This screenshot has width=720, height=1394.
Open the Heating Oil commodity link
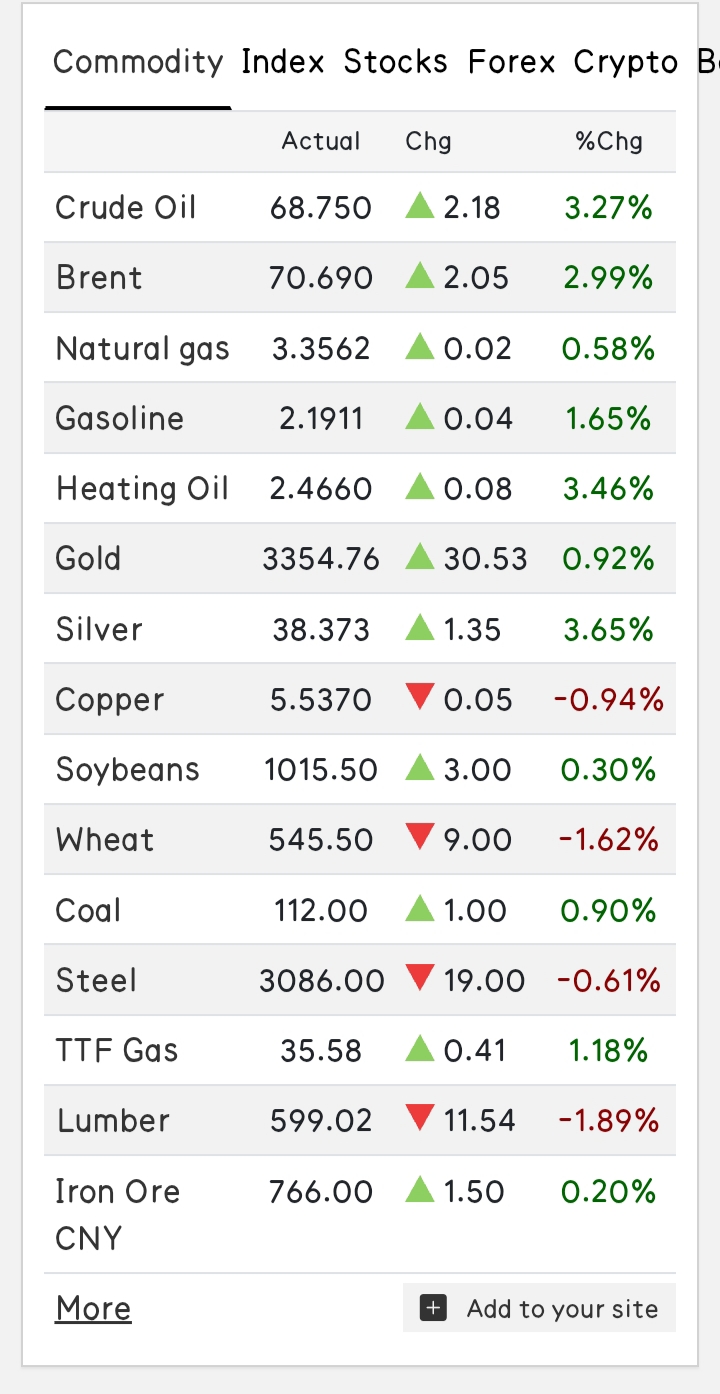click(x=142, y=488)
